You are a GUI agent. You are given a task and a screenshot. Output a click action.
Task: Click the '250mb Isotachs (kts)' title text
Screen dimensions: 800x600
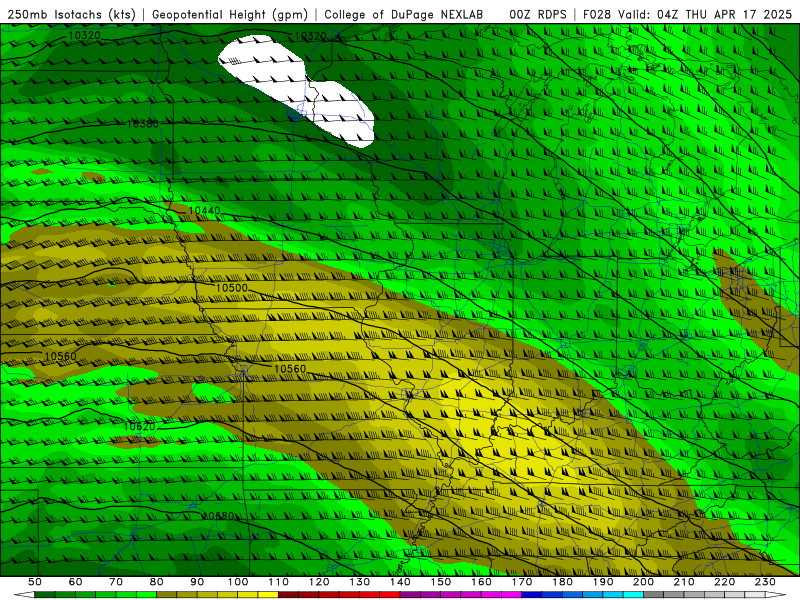(71, 14)
